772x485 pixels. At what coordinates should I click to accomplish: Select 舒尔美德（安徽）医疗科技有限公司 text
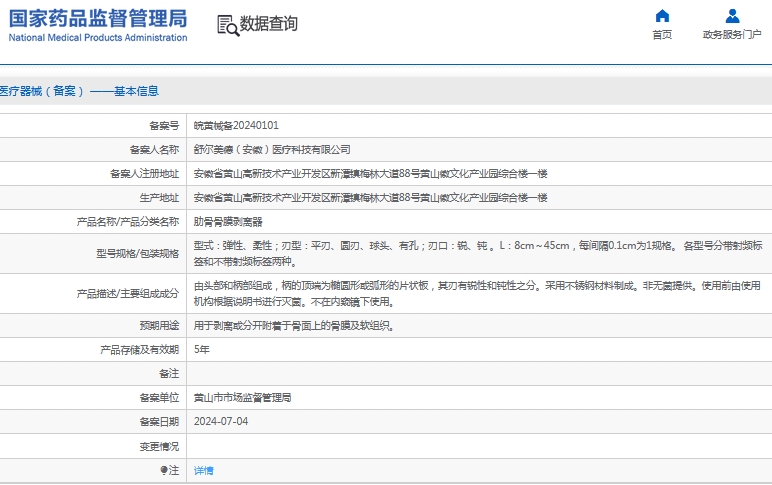(x=272, y=150)
